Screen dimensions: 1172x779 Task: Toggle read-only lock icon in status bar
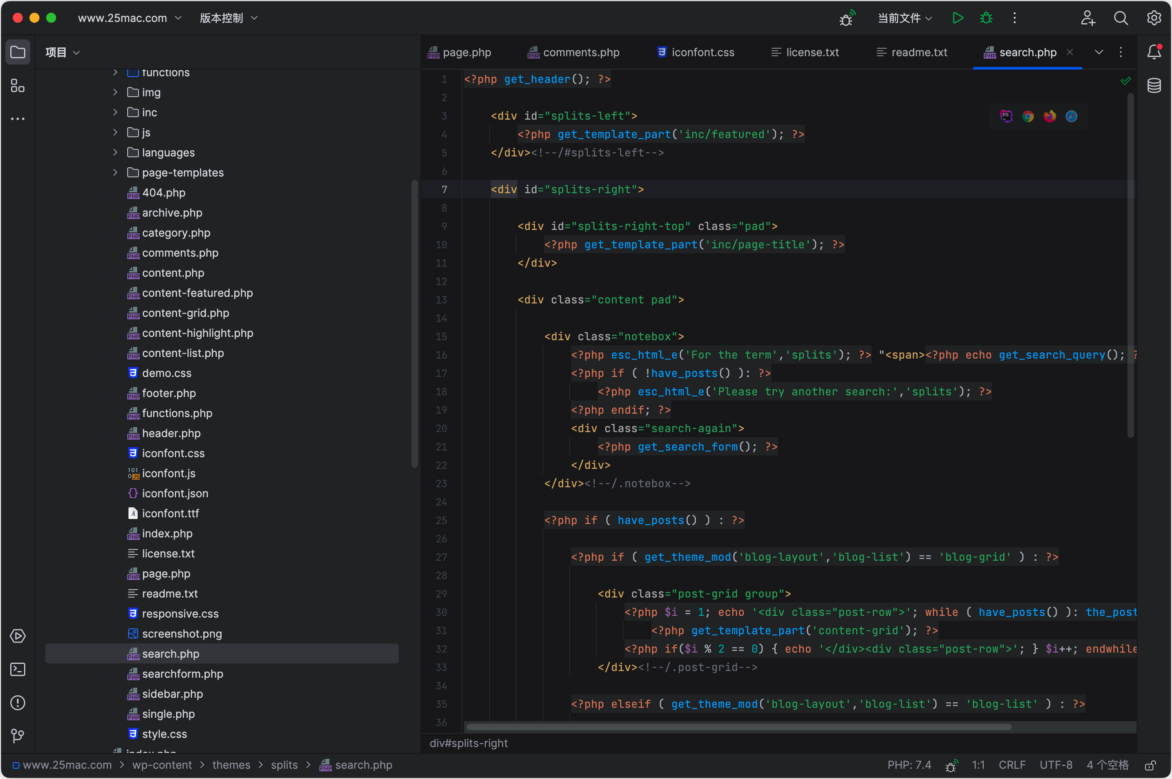1150,765
